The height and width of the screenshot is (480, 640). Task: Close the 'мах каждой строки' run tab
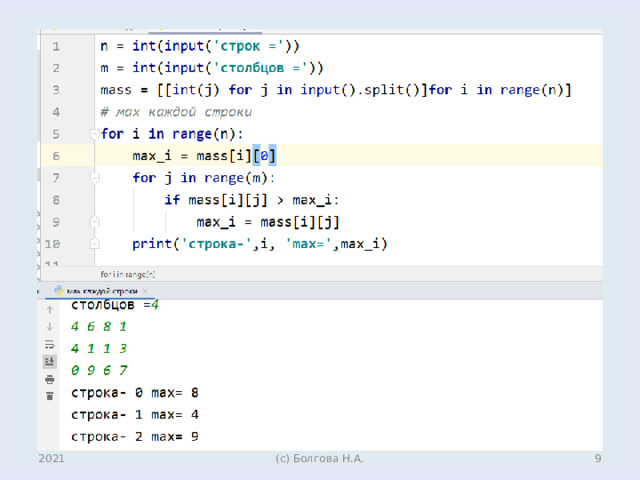pos(145,291)
